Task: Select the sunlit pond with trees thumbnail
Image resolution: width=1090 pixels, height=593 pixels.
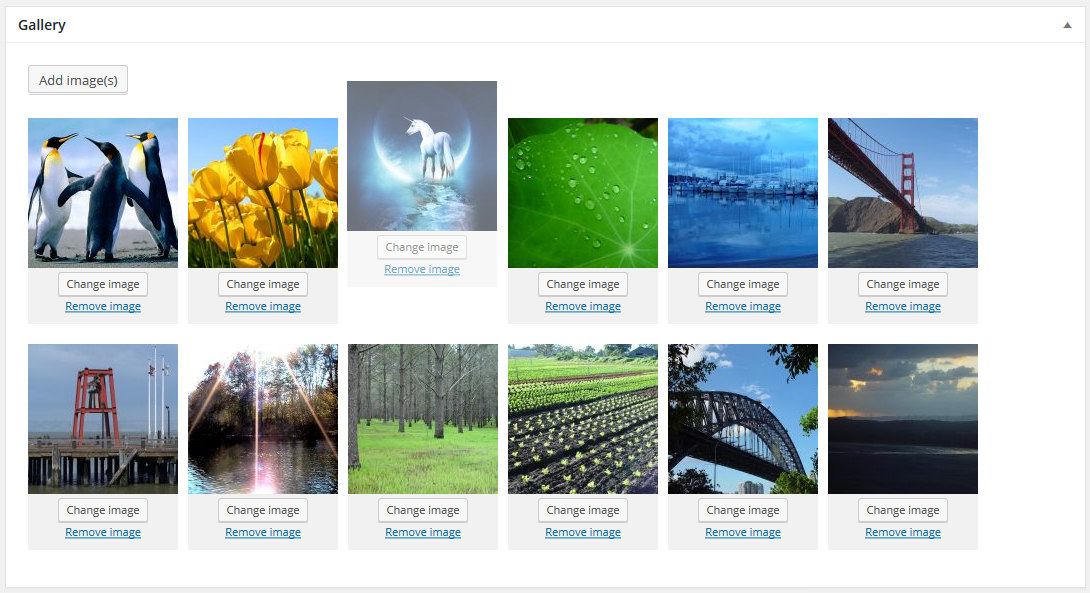Action: tap(263, 419)
